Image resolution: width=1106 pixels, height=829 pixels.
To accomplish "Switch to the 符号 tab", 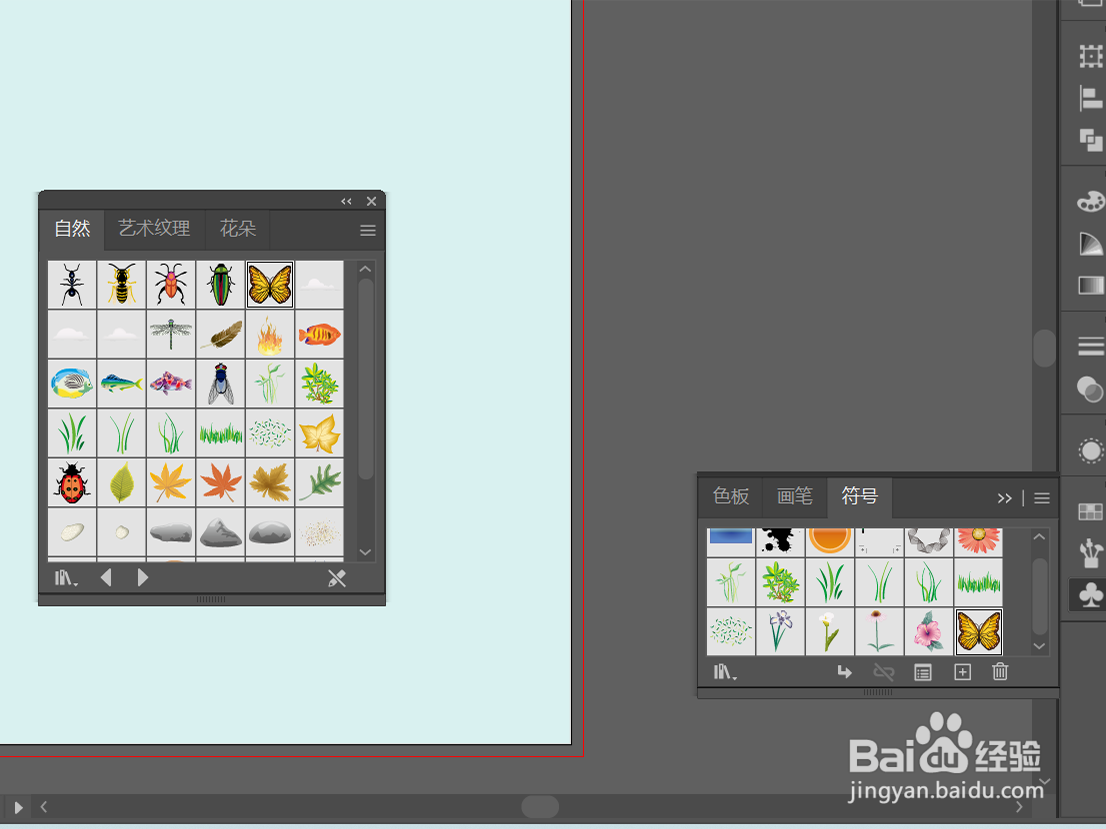I will 860,497.
